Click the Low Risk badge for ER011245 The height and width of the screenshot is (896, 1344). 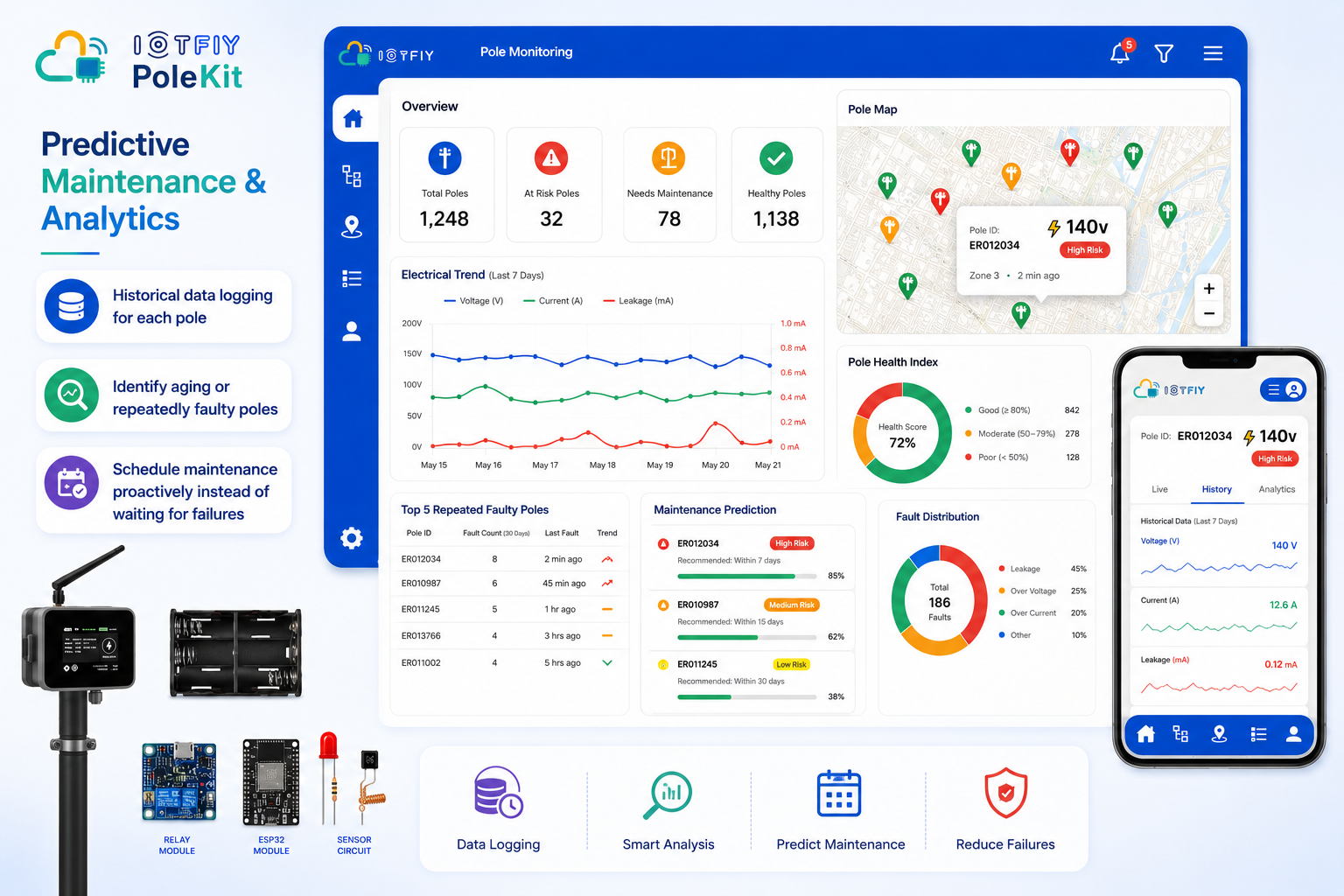791,664
